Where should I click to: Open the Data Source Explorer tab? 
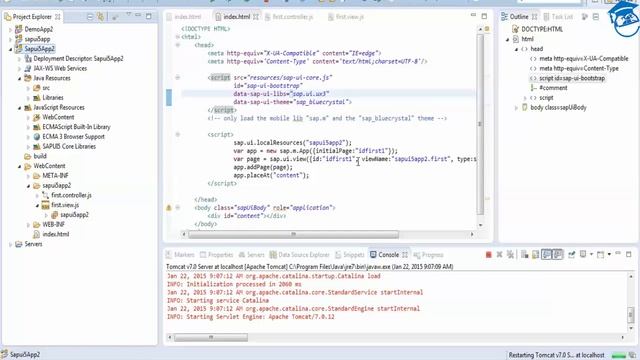(300, 255)
